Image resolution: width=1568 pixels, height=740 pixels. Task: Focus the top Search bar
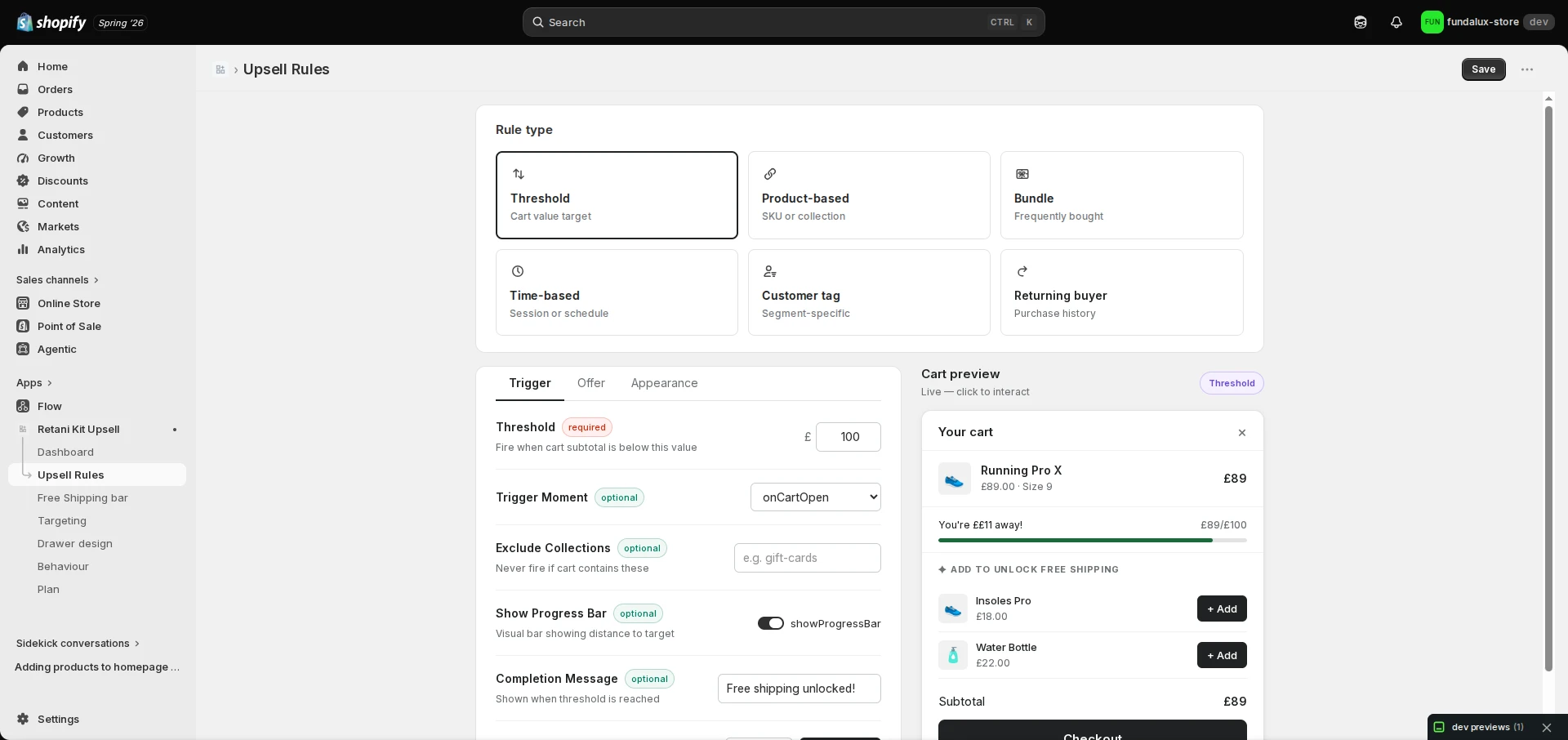pos(783,22)
